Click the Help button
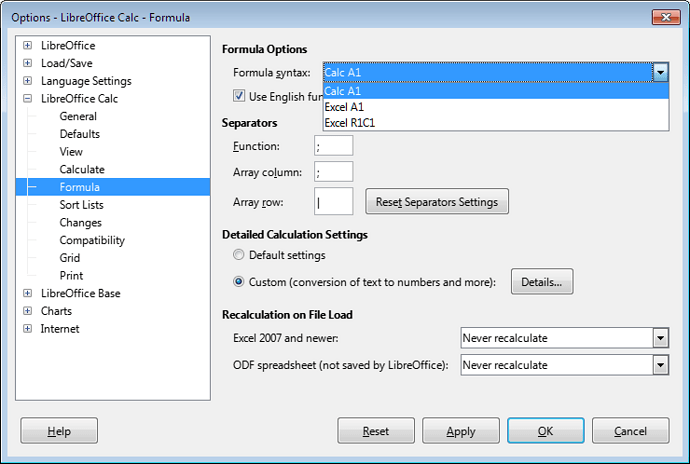This screenshot has width=690, height=464. 59,431
